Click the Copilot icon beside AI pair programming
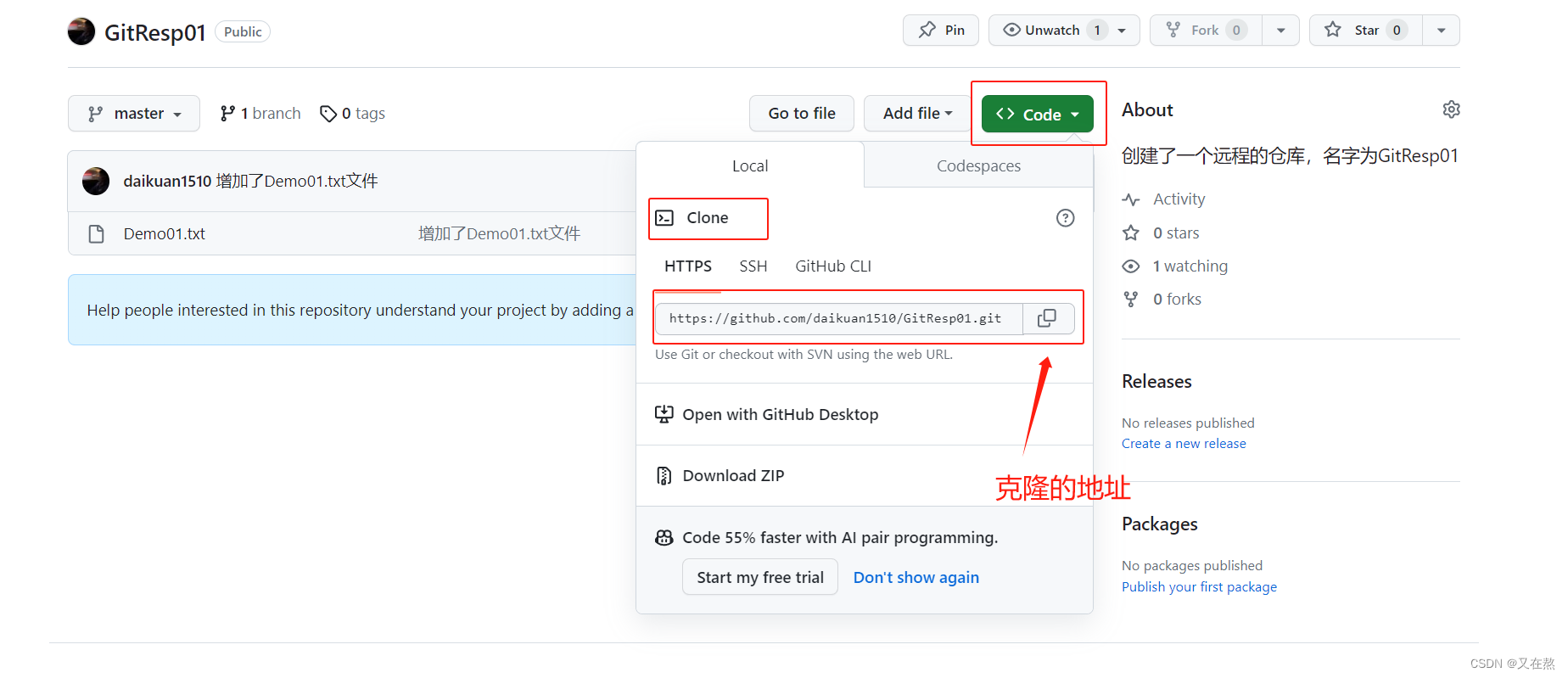Viewport: 1568px width, 678px height. [x=664, y=538]
